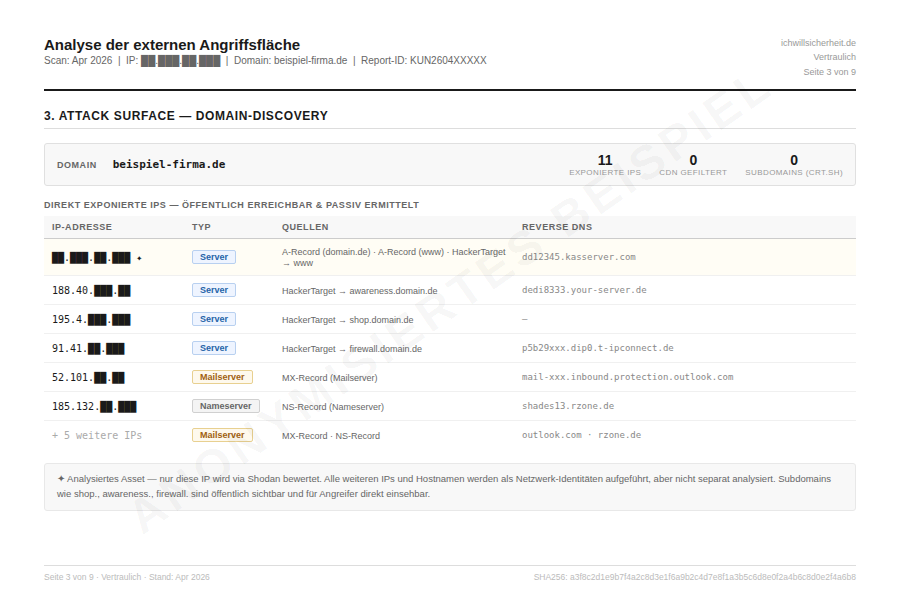
Task: Click the REVERSE DNS column header
Action: tap(557, 227)
